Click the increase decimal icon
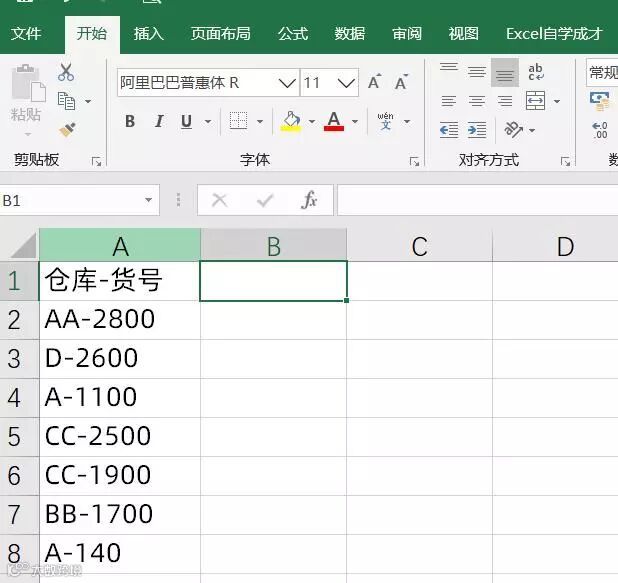Screen dimensions: 618x583 600,130
